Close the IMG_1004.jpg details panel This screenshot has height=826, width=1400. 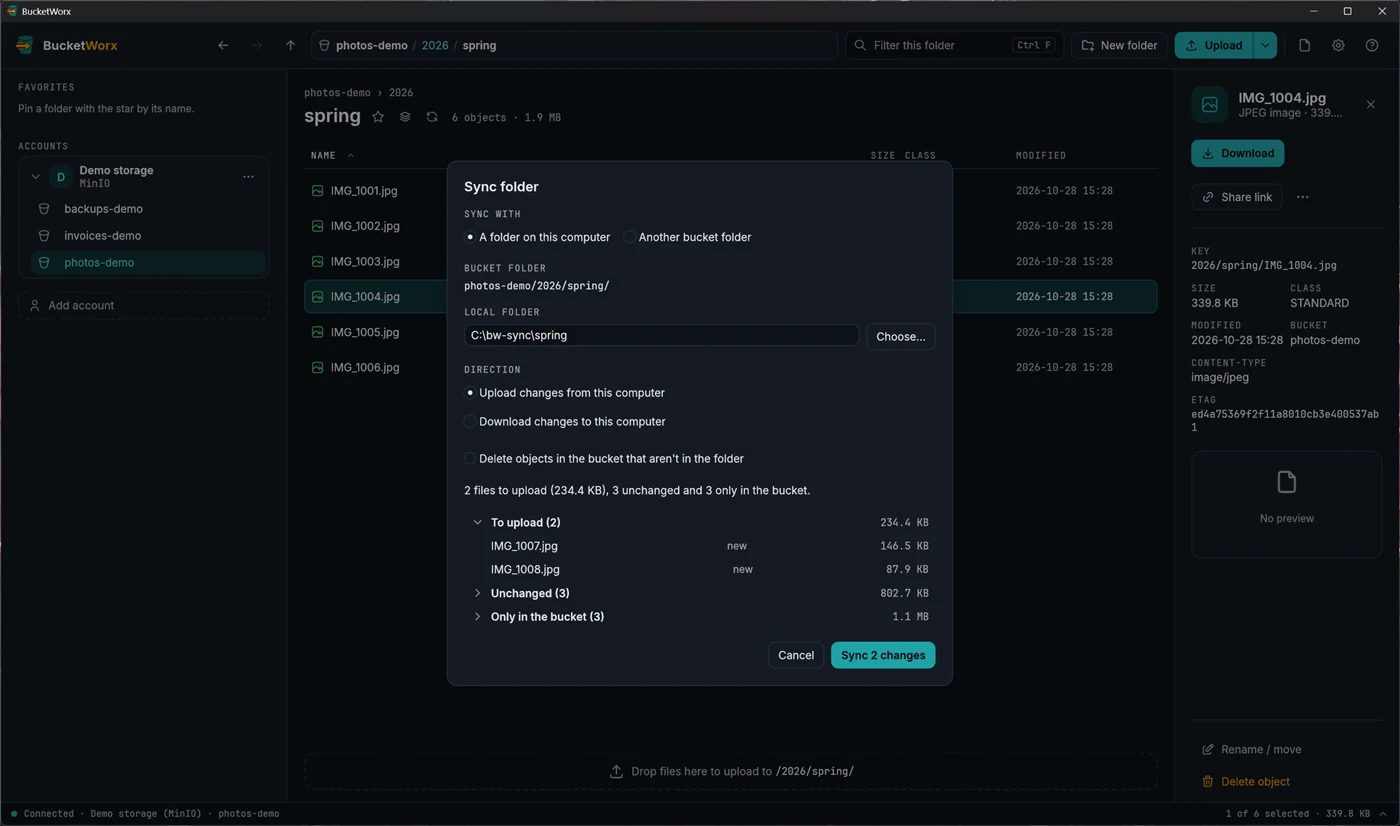(x=1371, y=105)
